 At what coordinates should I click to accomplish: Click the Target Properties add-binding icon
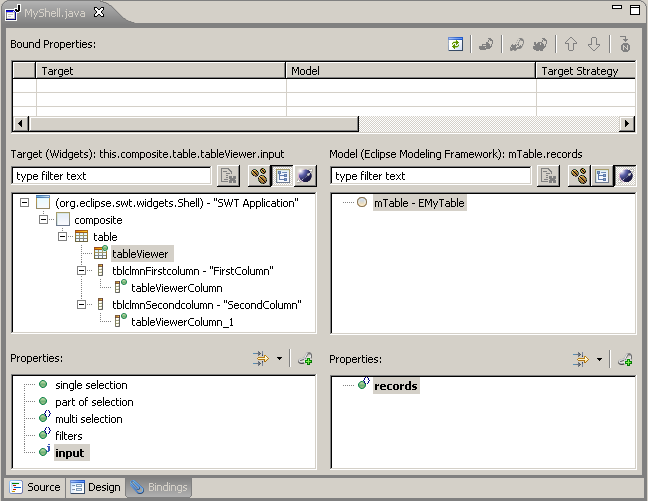tap(305, 358)
